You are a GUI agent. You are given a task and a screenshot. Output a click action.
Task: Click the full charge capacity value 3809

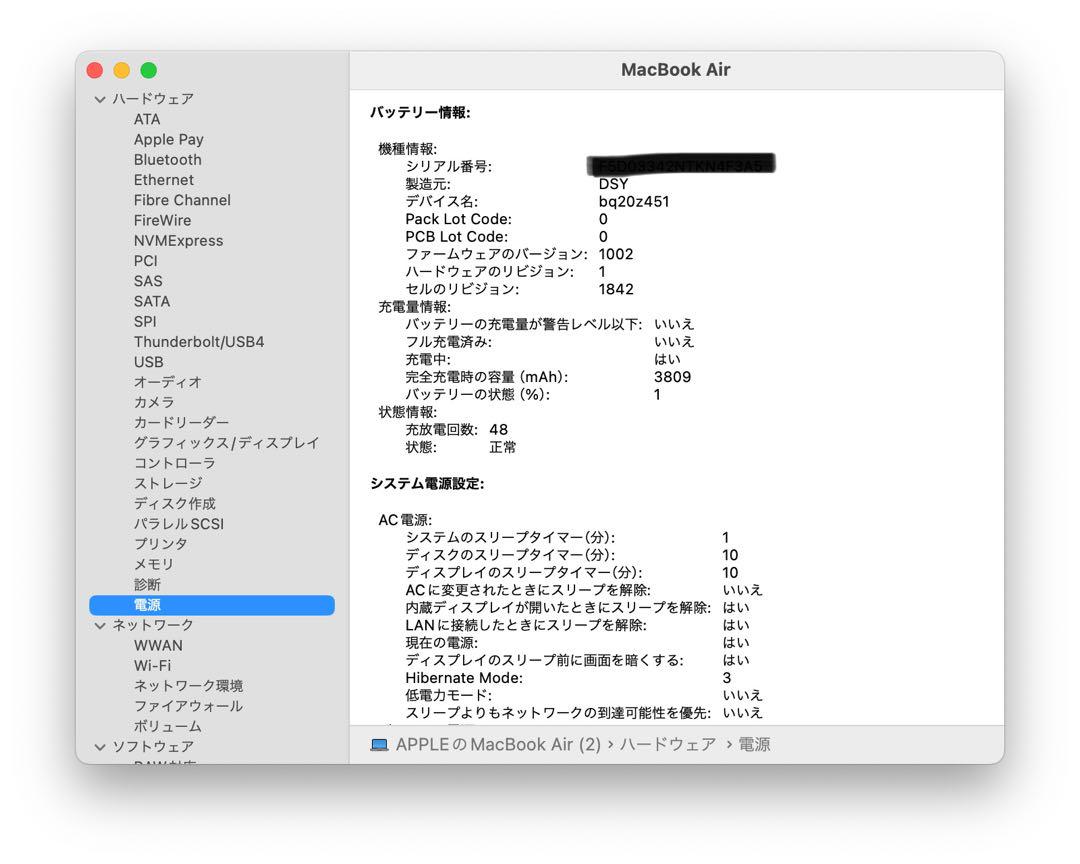(x=672, y=377)
